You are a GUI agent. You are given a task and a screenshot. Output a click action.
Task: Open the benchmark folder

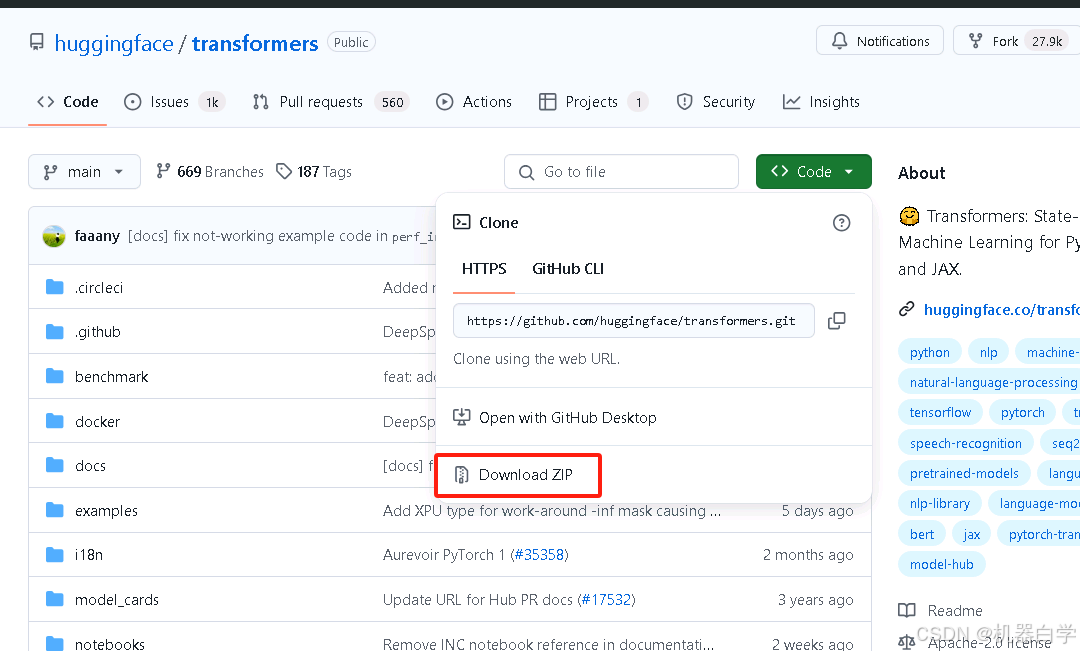(112, 377)
